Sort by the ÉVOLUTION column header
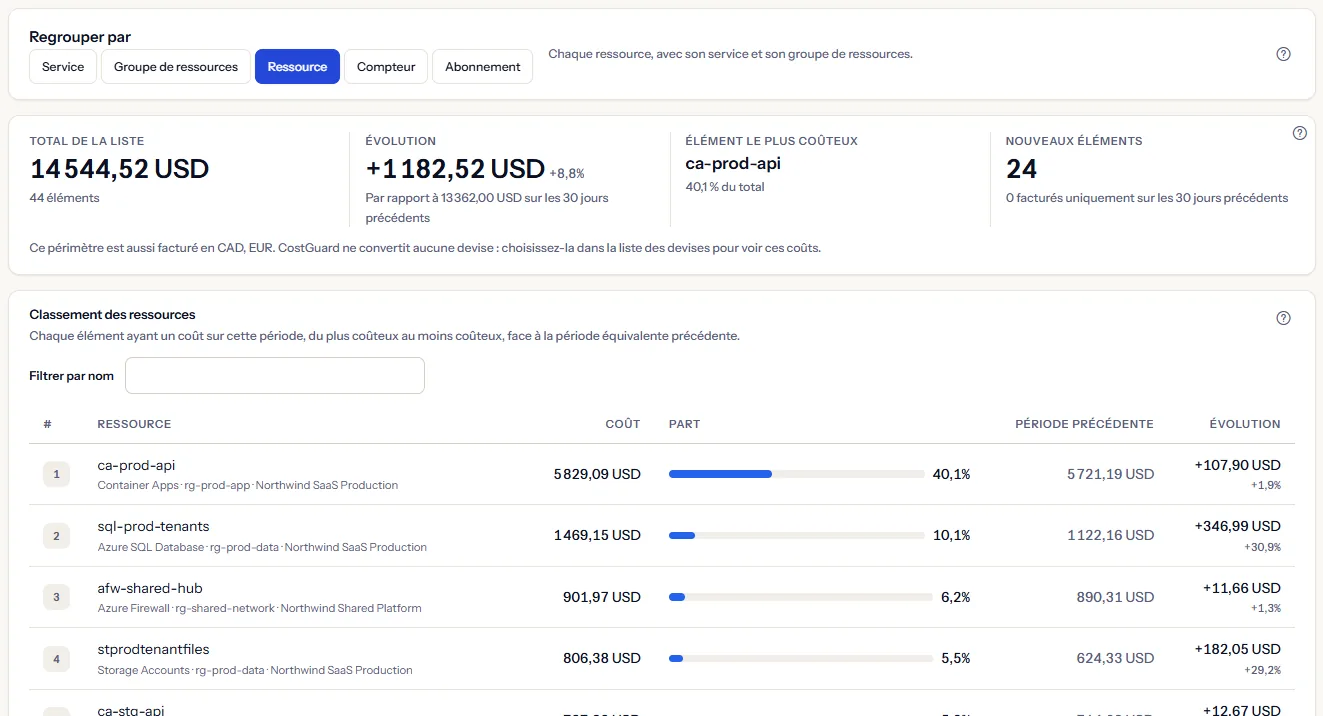The height and width of the screenshot is (716, 1323). pyautogui.click(x=1243, y=424)
